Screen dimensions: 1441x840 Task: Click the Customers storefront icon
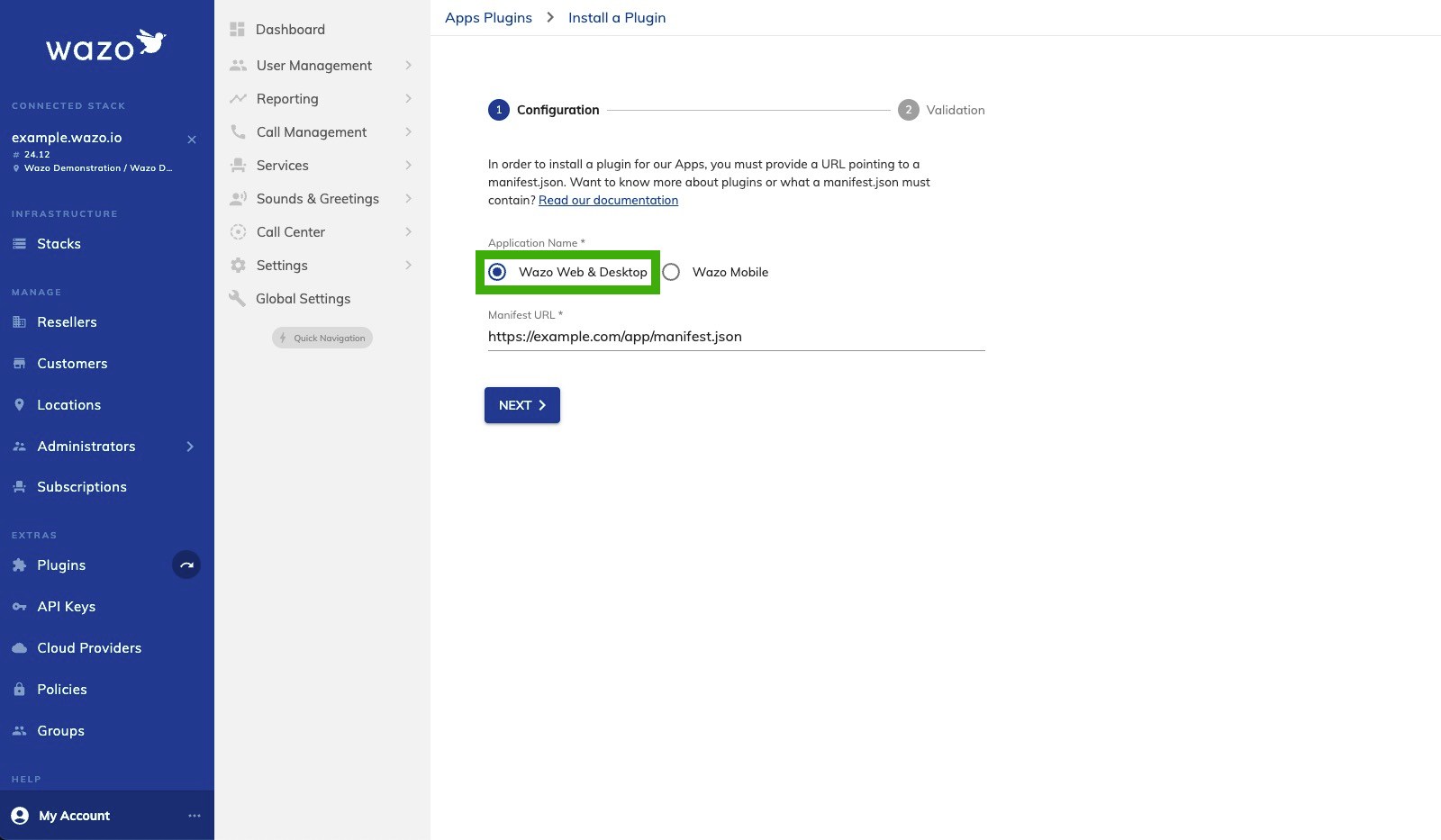tap(19, 364)
